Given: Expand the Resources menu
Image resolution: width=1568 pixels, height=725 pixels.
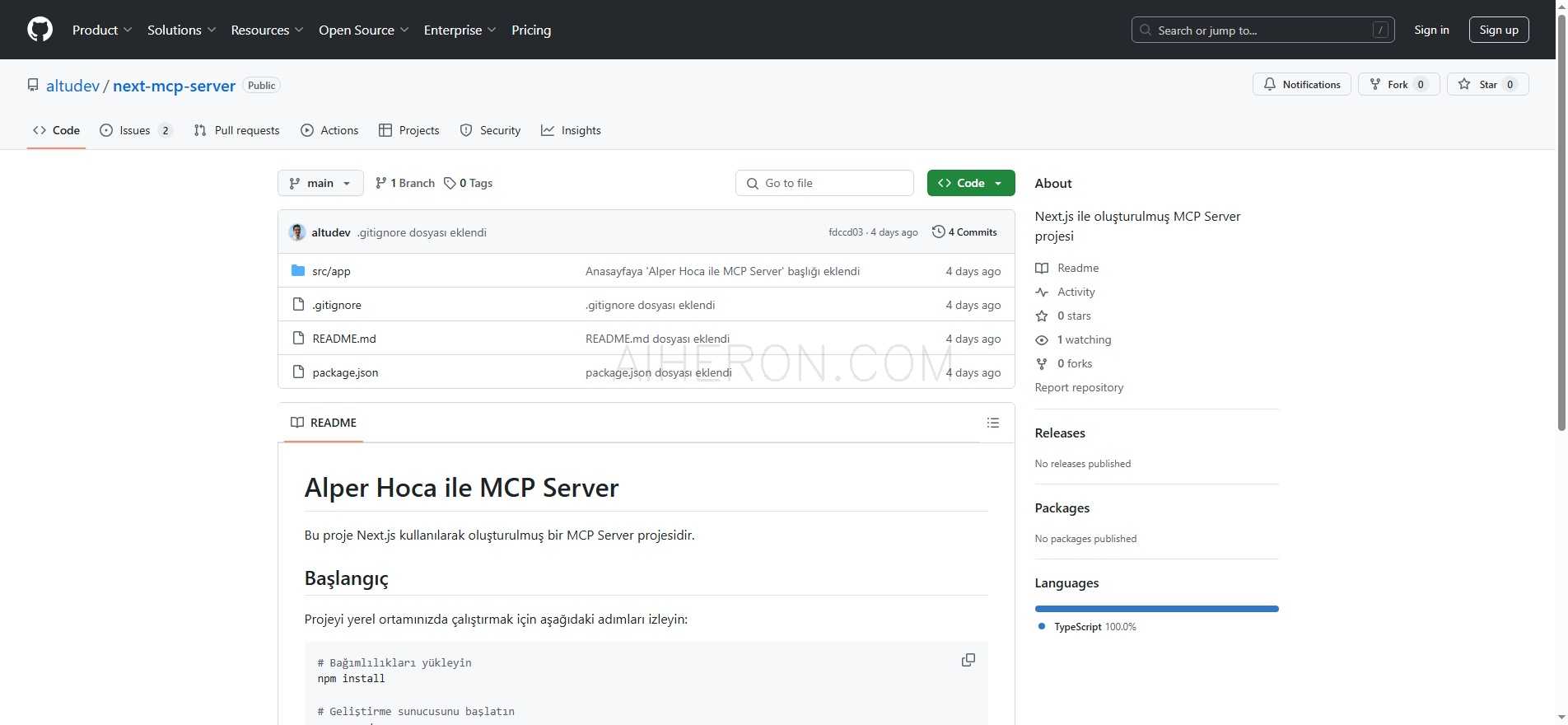Looking at the screenshot, I should click(x=268, y=30).
